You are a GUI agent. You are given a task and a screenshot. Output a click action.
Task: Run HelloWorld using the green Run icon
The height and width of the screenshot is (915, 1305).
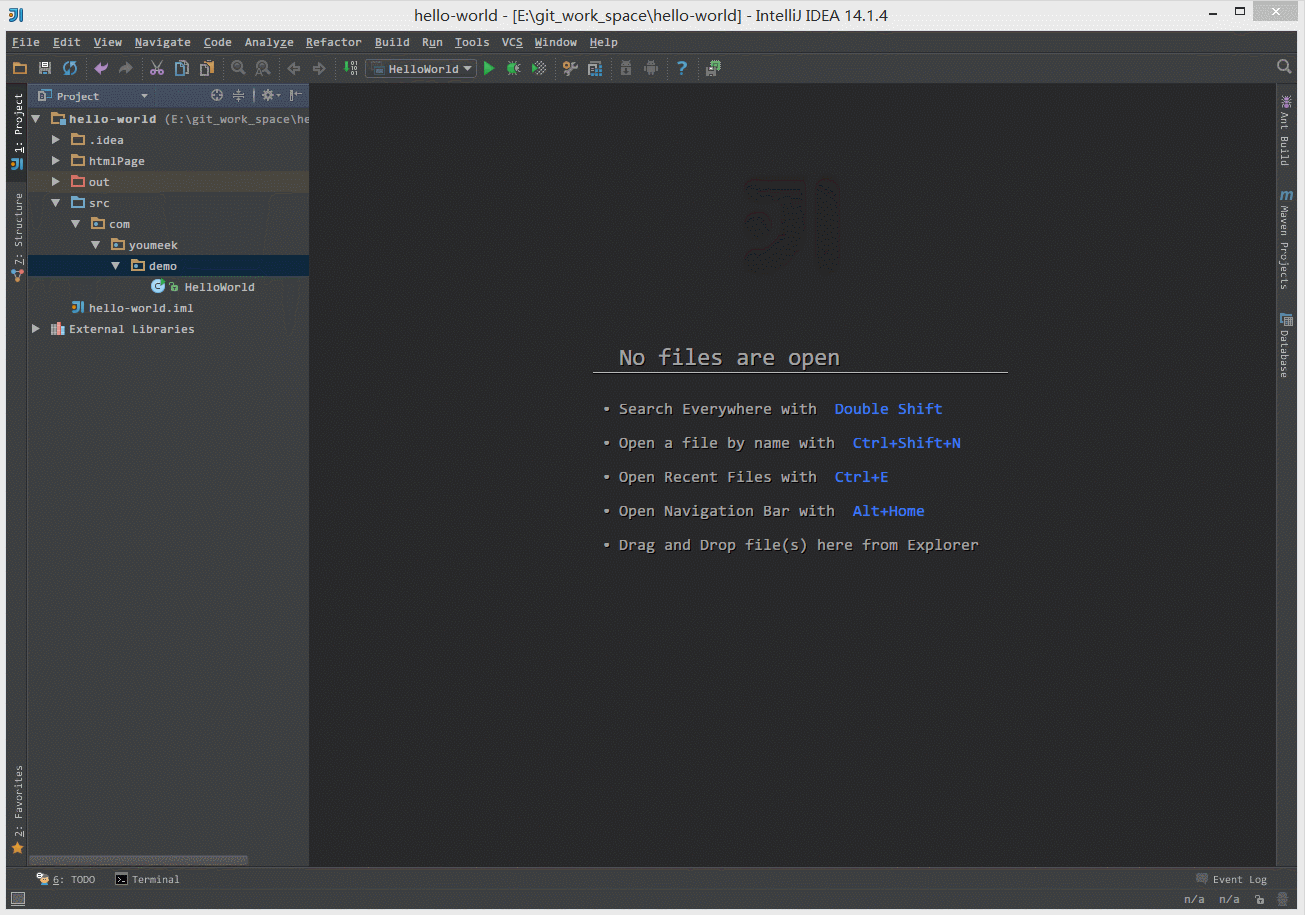coord(488,68)
